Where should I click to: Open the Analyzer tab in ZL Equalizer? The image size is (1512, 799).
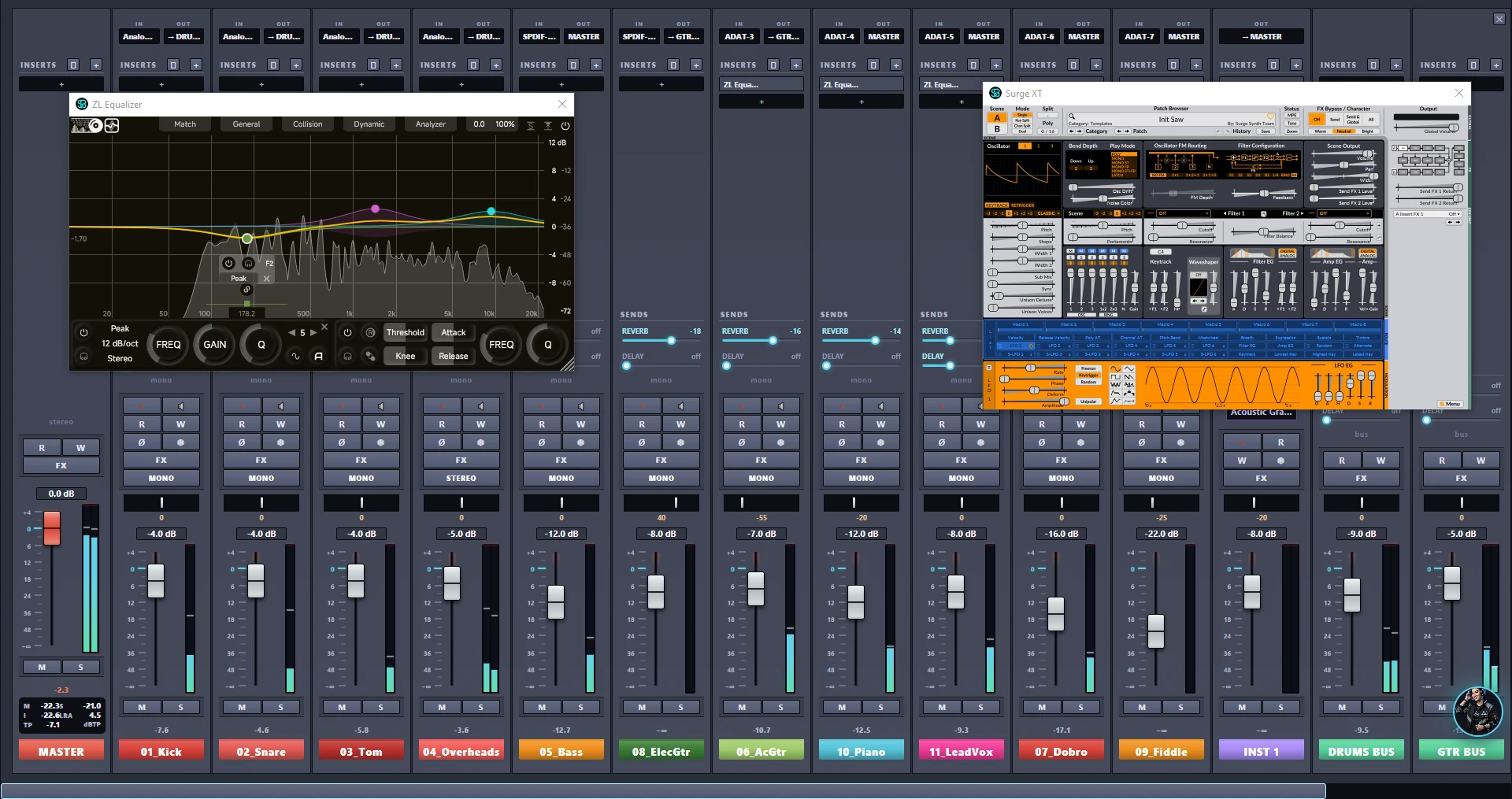pos(431,124)
